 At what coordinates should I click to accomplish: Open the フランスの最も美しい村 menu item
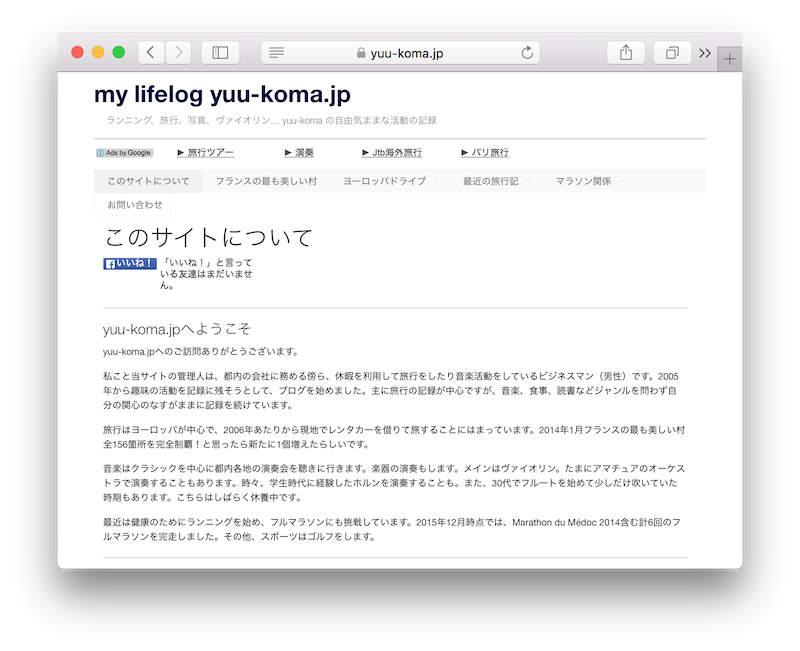(266, 181)
